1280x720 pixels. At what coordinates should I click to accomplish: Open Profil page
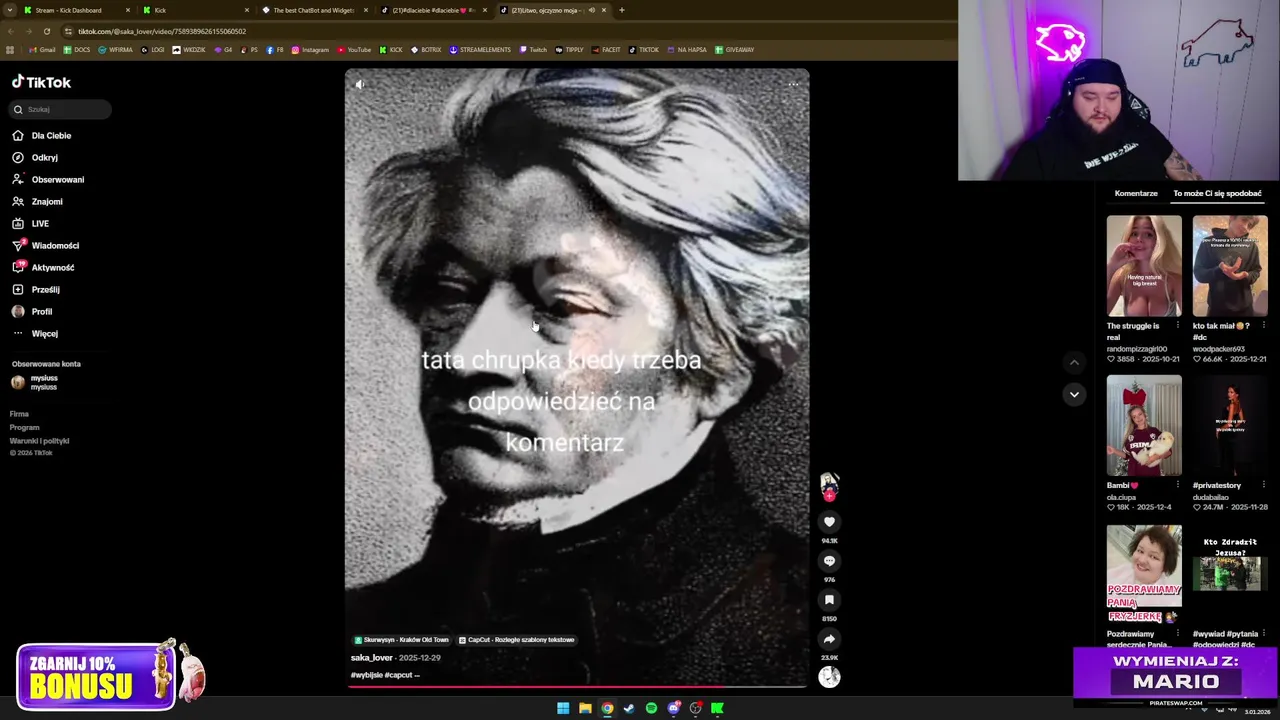pyautogui.click(x=41, y=311)
